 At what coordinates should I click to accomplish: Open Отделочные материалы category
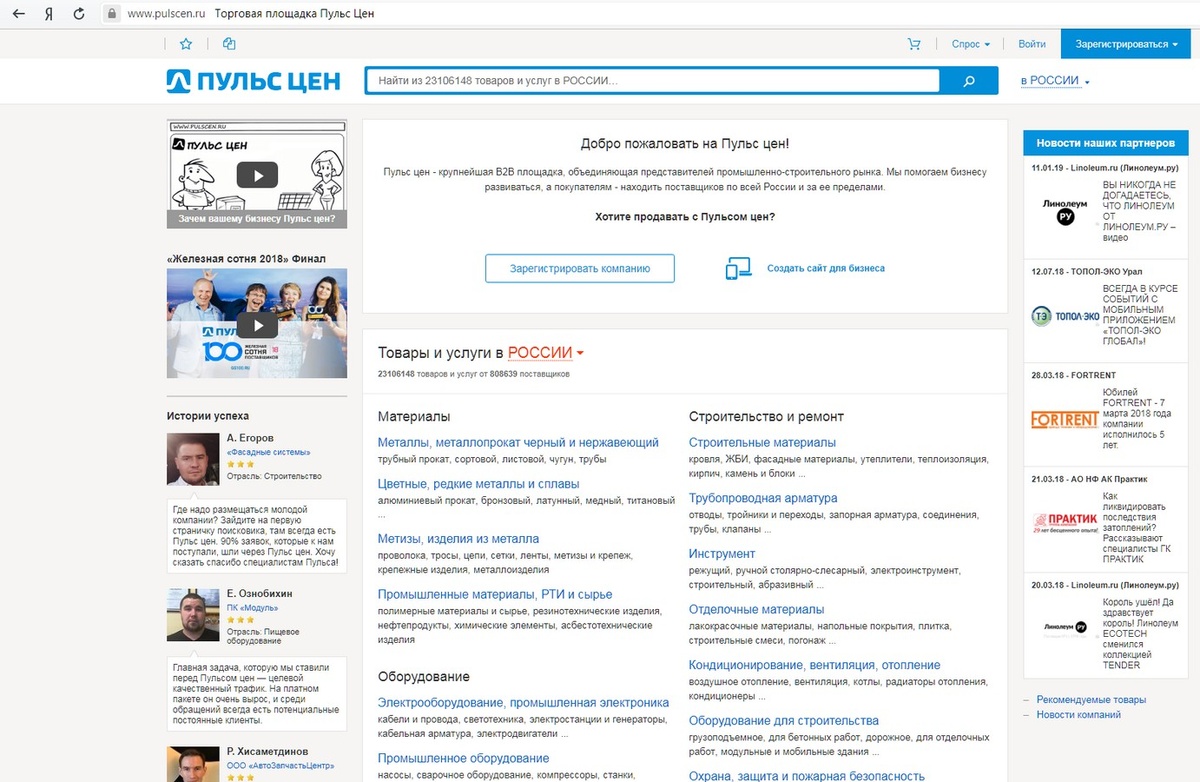click(756, 609)
